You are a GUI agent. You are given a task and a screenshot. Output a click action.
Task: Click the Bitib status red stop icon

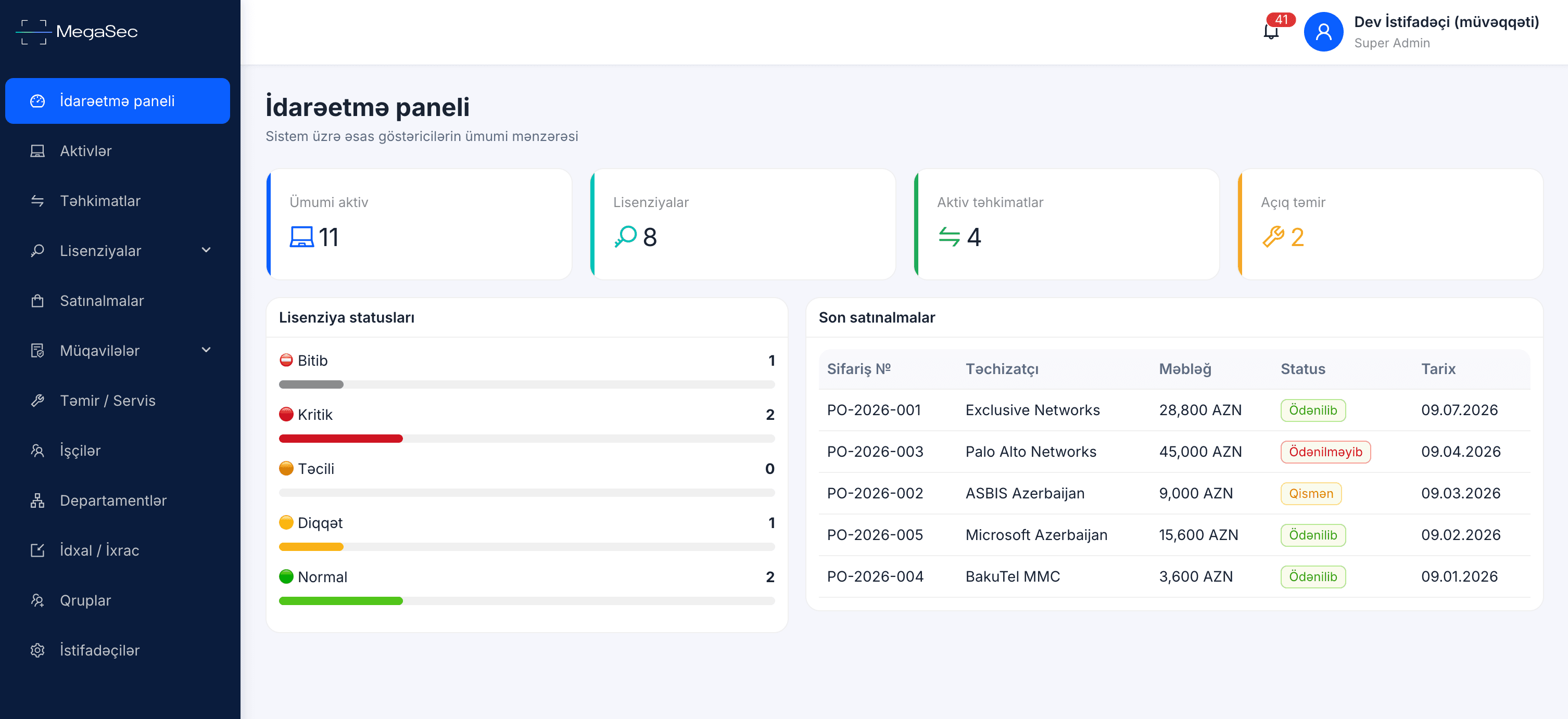[286, 360]
